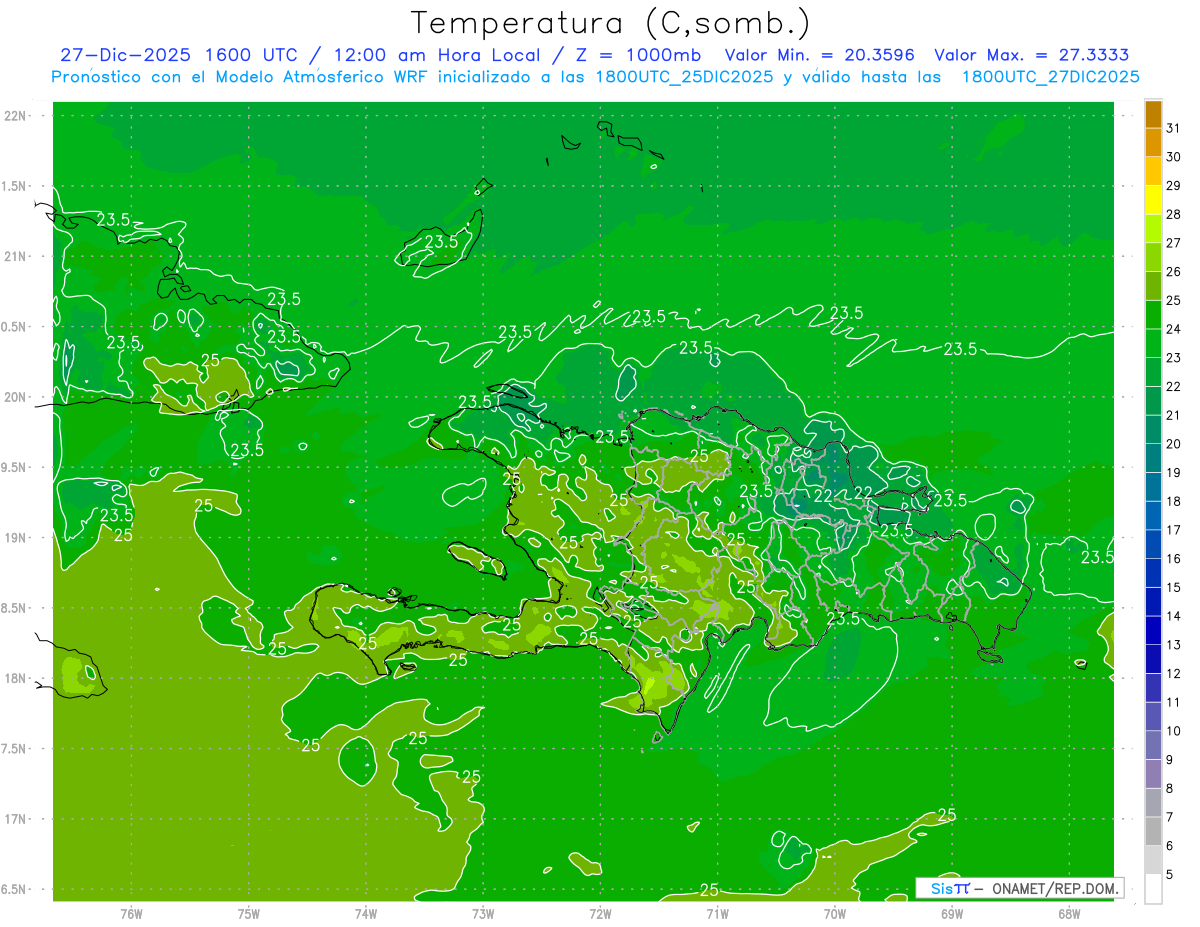Image resolution: width=1200 pixels, height=927 pixels.
Task: Click the teal swatch between 19 and 20
Action: point(1153,459)
